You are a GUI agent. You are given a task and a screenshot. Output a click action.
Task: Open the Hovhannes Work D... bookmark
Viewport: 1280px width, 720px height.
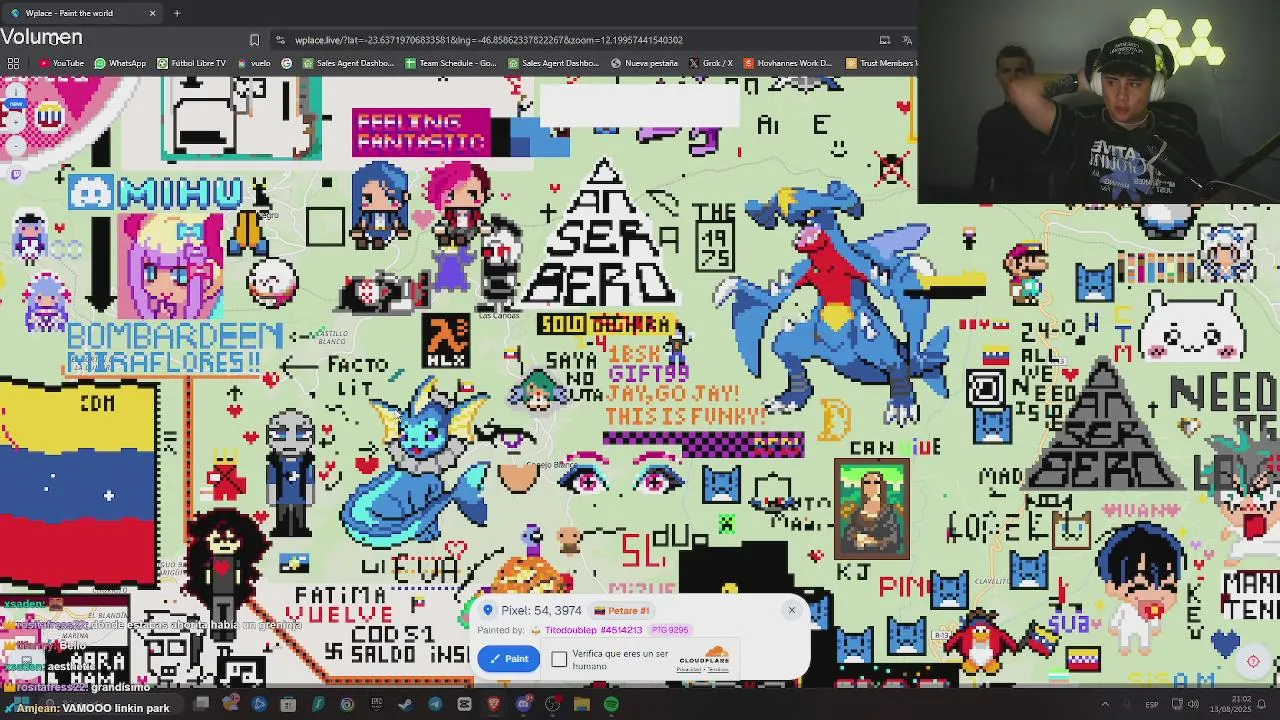click(788, 63)
